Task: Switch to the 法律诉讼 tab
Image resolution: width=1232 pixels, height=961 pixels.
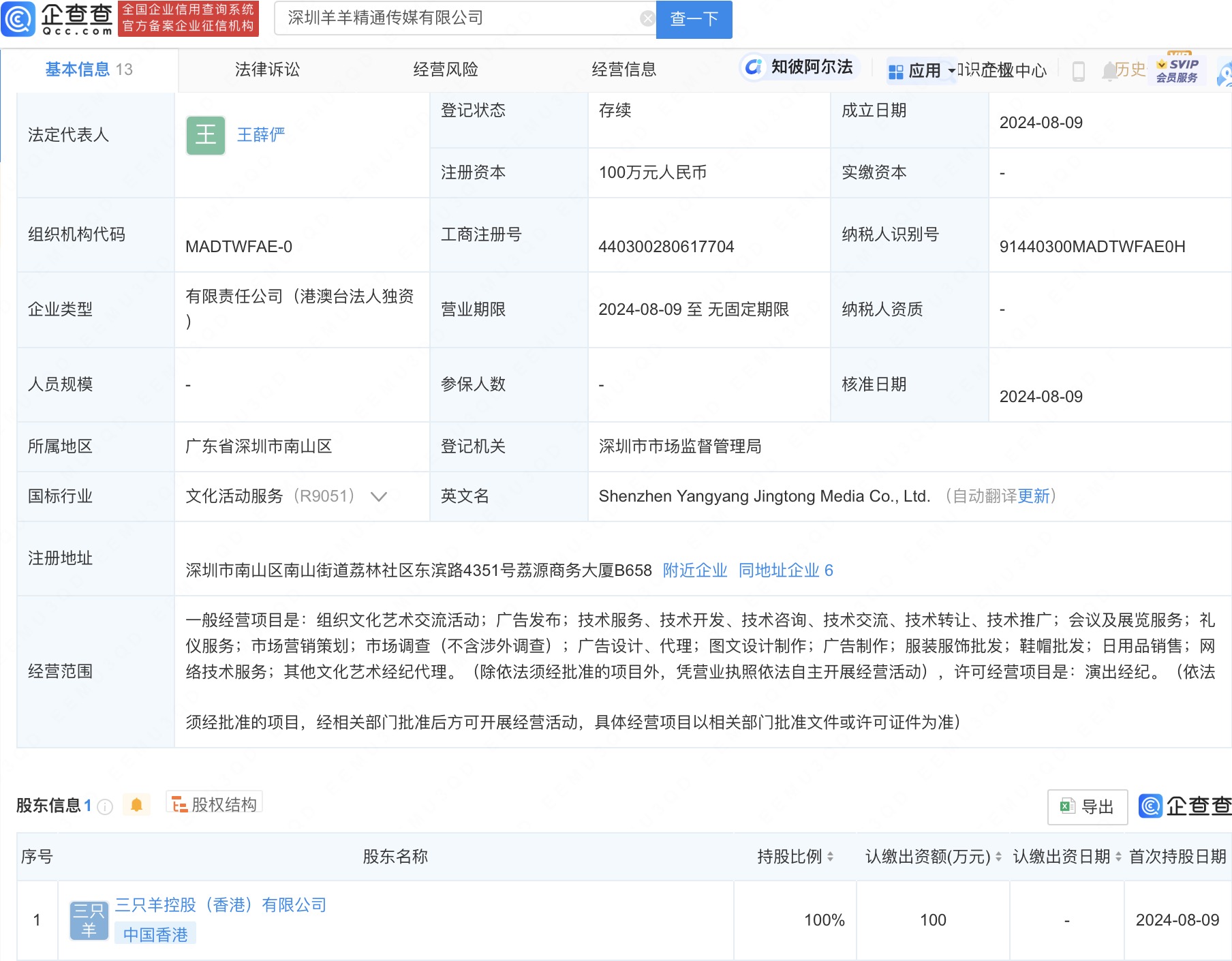Action: 267,70
